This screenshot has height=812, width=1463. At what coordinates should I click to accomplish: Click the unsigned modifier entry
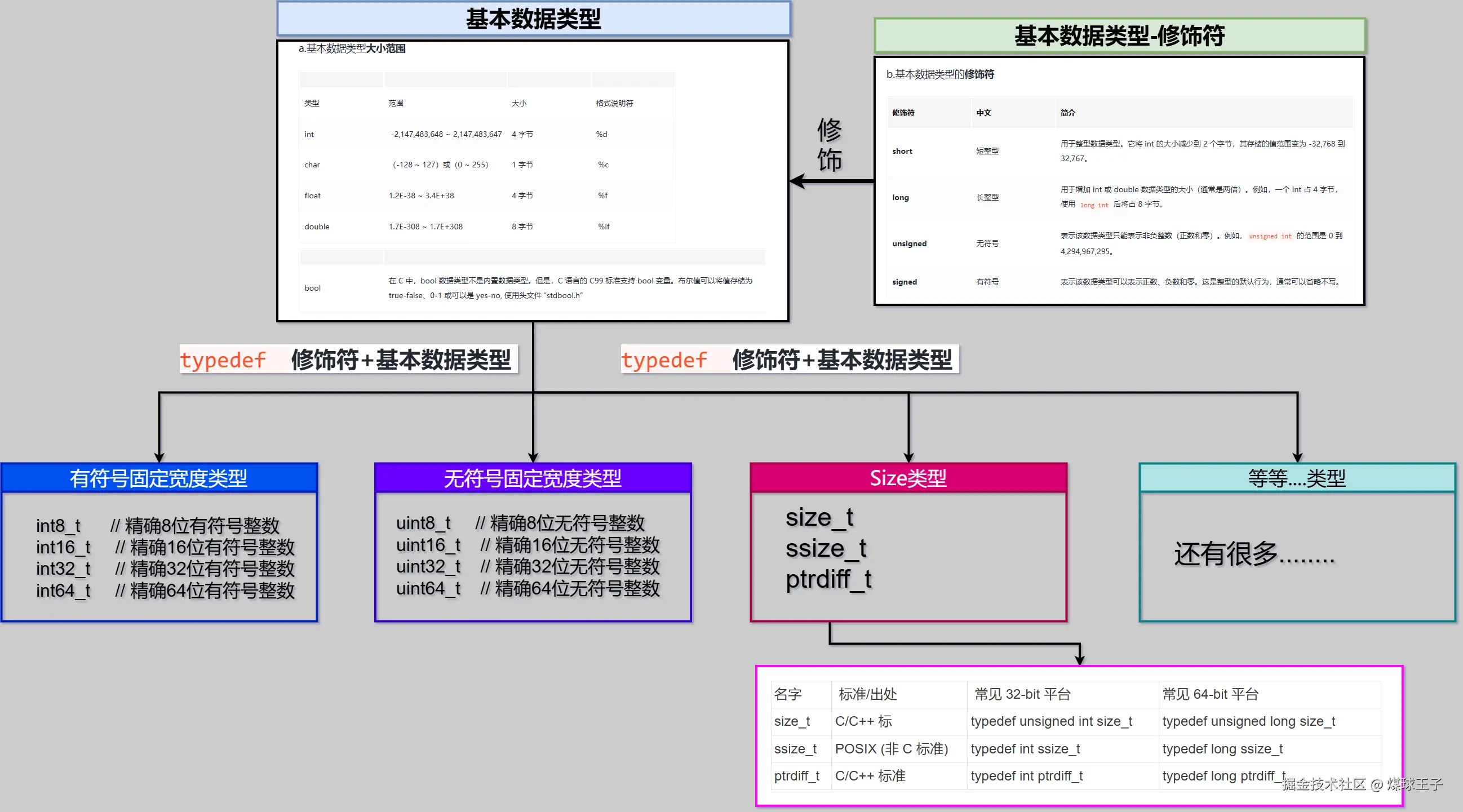click(908, 243)
